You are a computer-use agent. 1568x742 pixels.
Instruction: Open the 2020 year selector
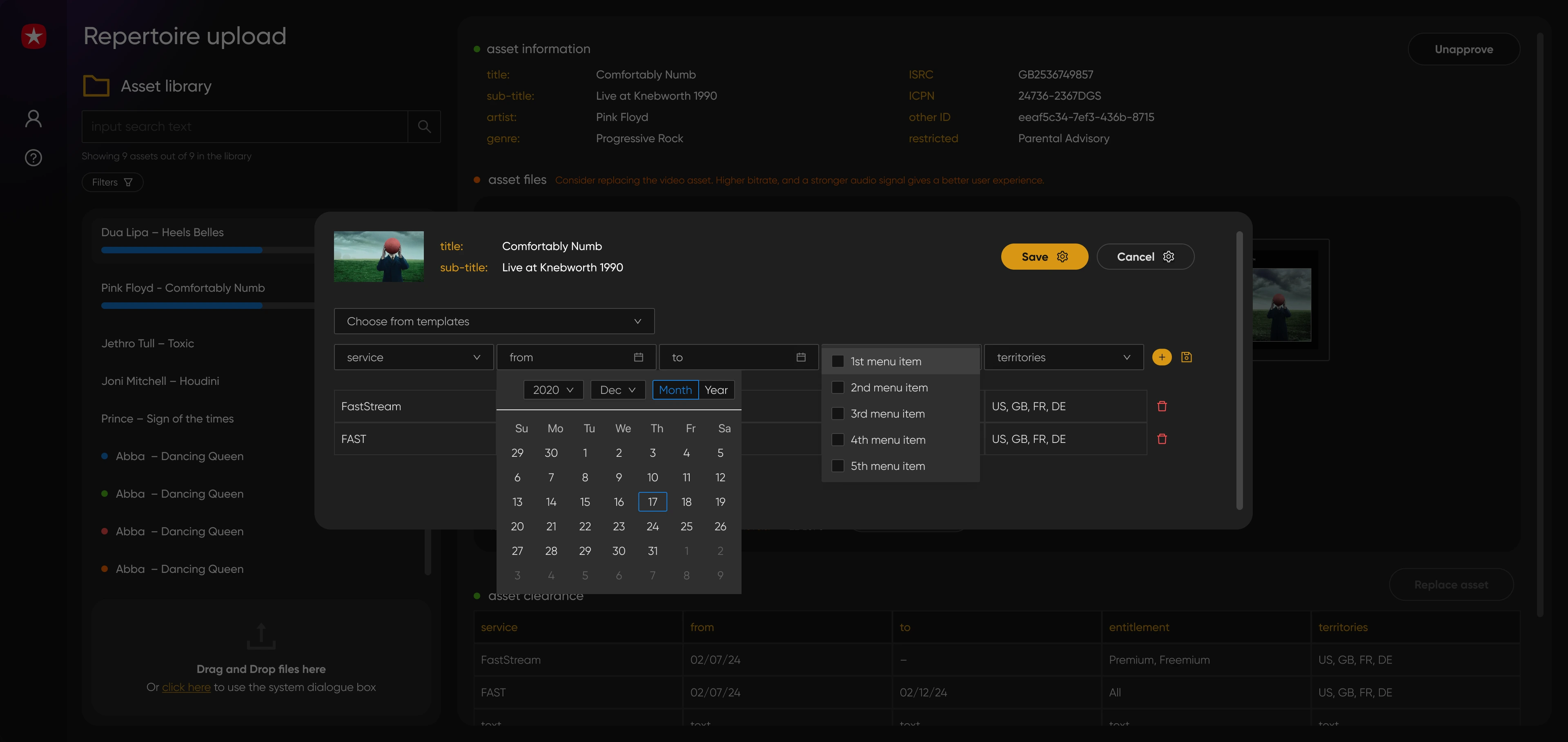pos(553,390)
